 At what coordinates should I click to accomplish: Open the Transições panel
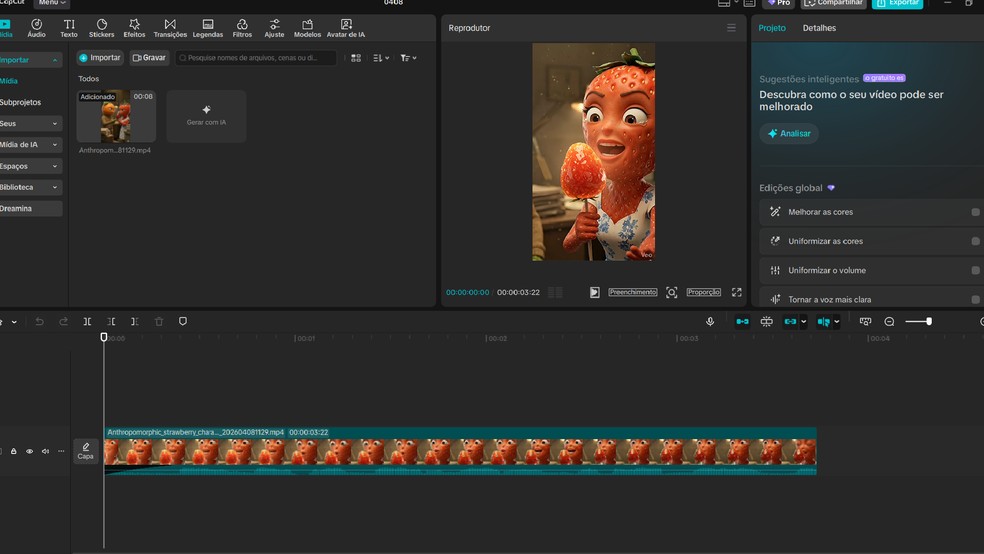tap(170, 28)
